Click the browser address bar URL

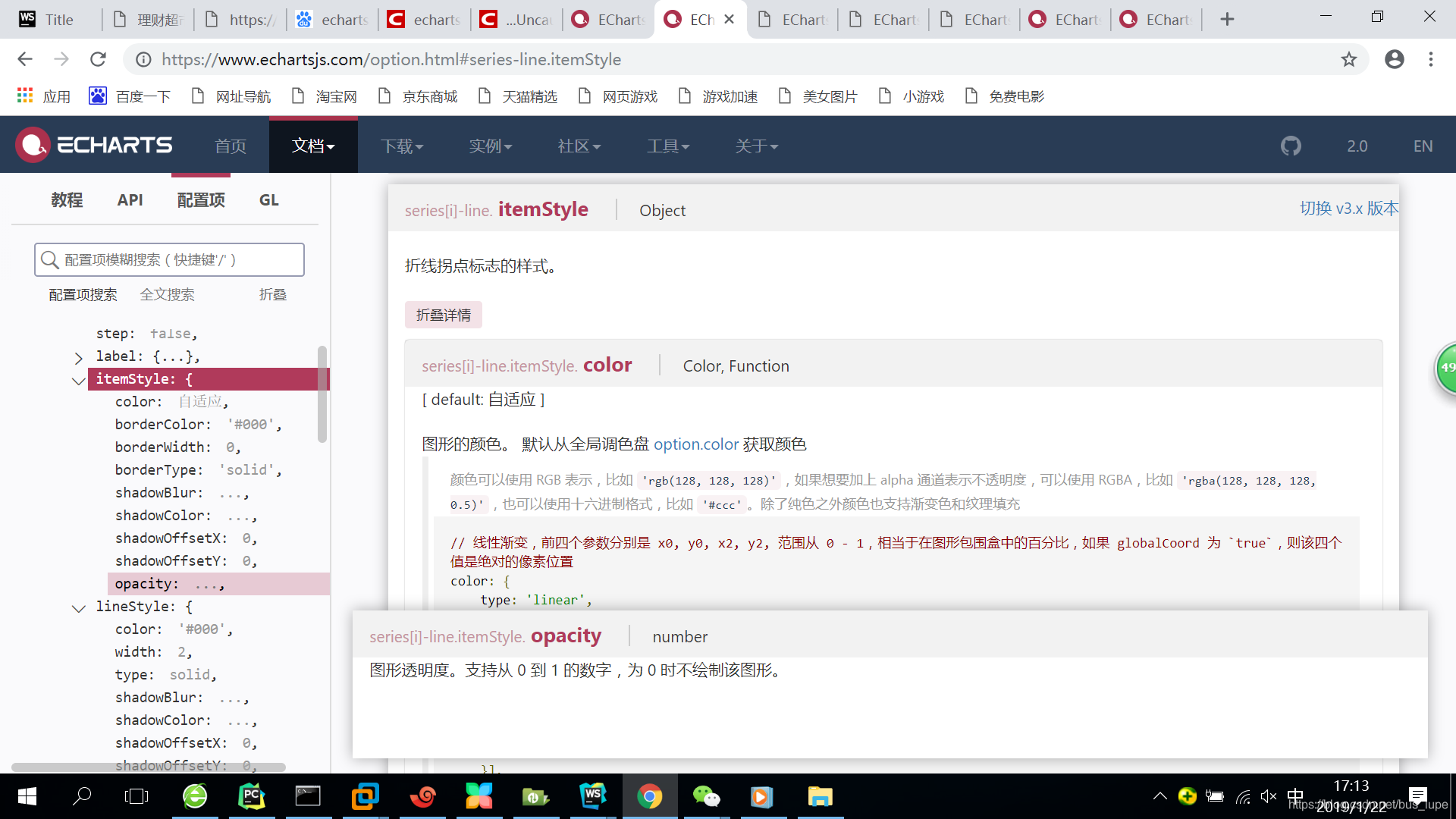(x=391, y=59)
